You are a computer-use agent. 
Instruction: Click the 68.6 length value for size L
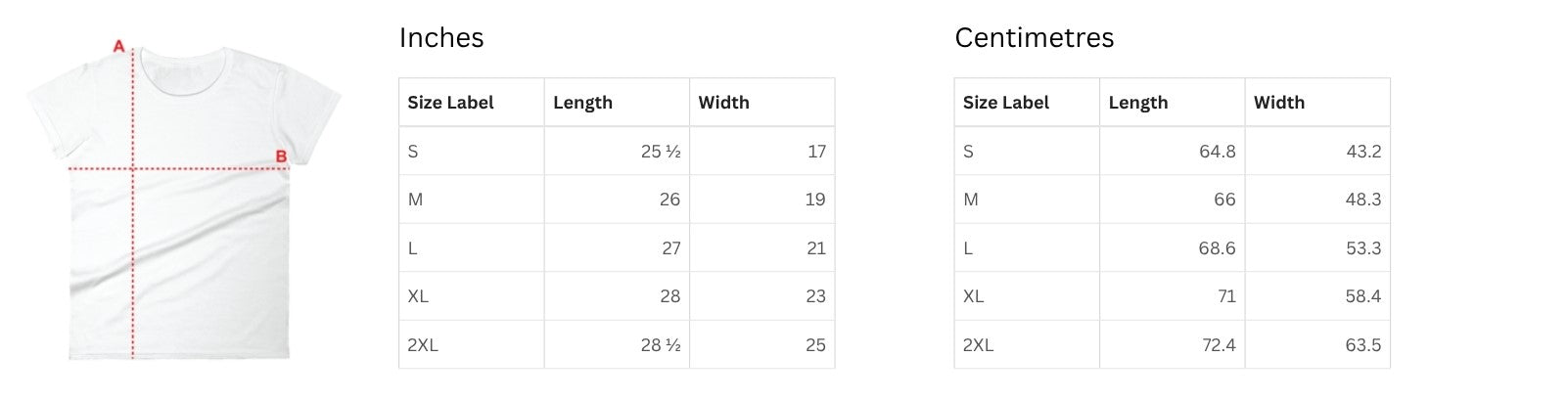pos(1173,247)
